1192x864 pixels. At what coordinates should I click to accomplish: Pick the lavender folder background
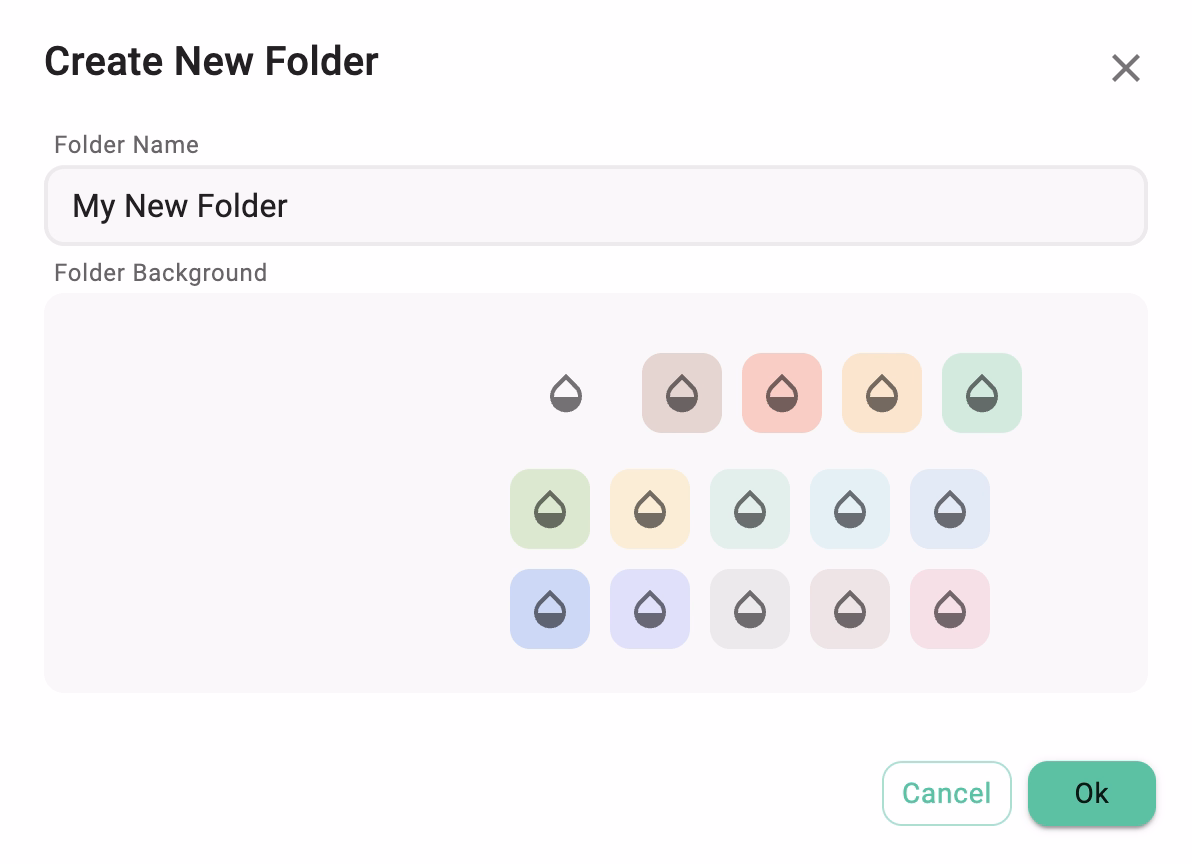650,609
